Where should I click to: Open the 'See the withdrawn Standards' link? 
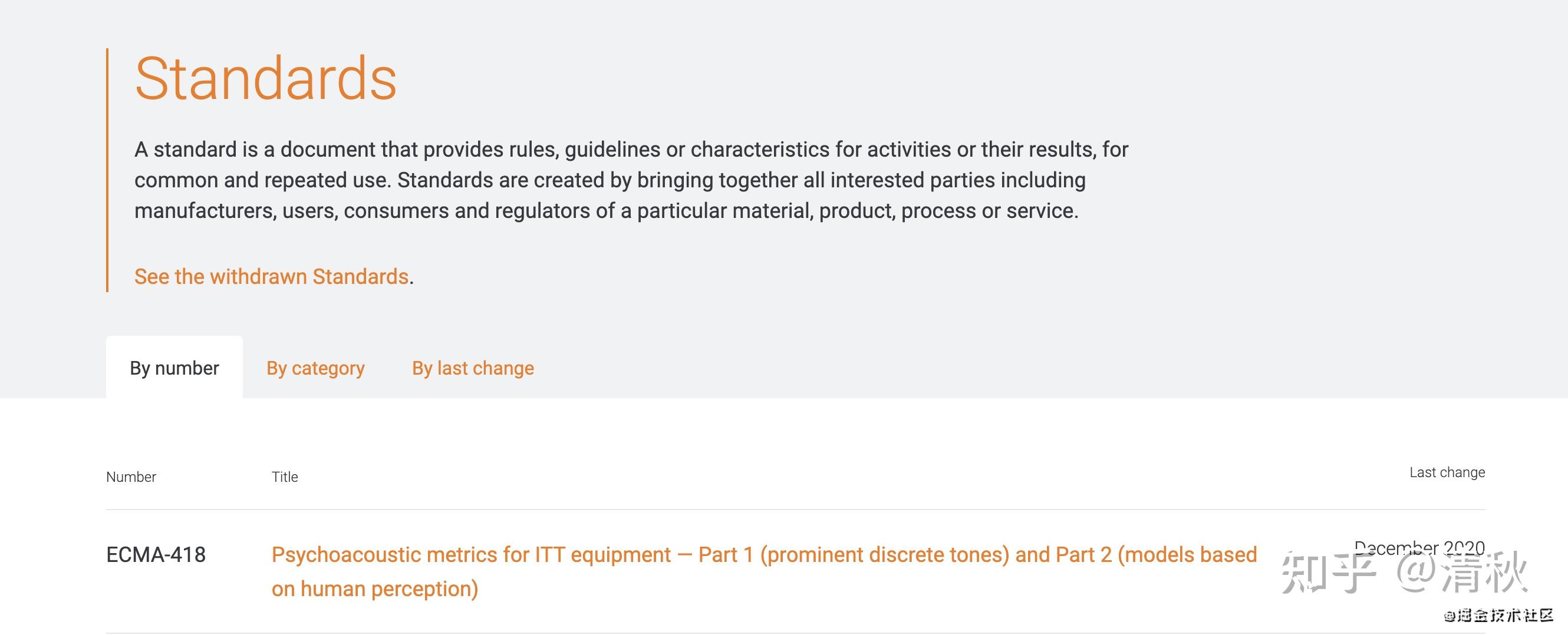272,277
